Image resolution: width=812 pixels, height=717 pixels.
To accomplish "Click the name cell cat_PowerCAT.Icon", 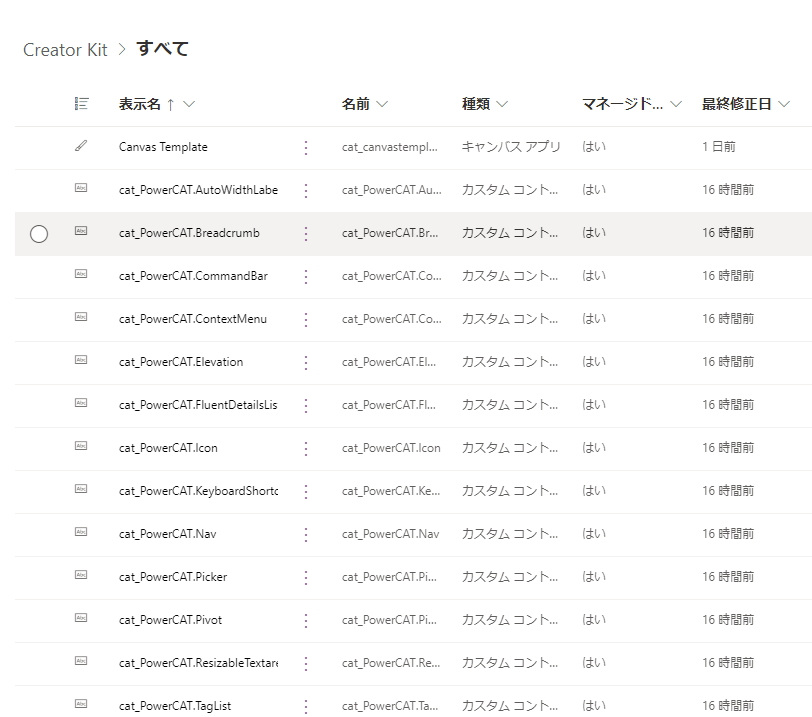I will coord(391,448).
